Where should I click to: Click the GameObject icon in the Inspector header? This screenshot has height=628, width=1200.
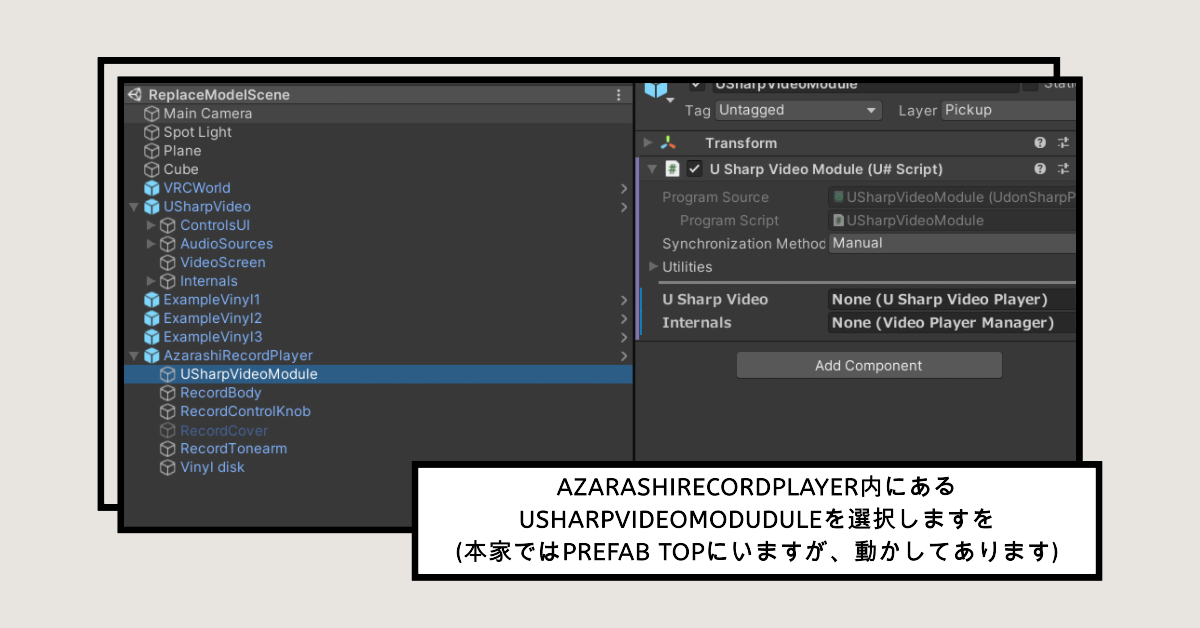tap(656, 89)
